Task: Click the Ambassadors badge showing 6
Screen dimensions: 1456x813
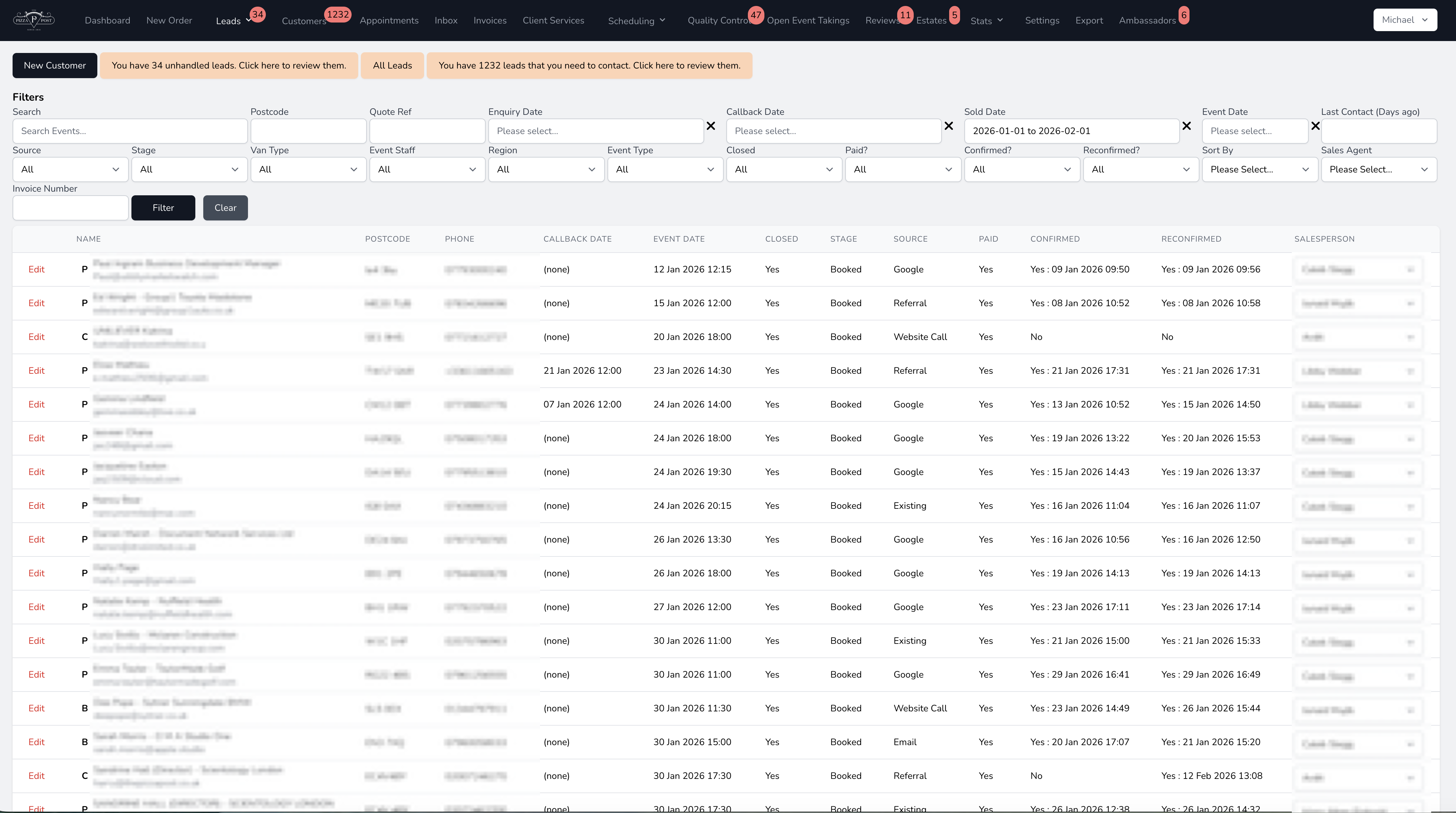Action: 1184,15
